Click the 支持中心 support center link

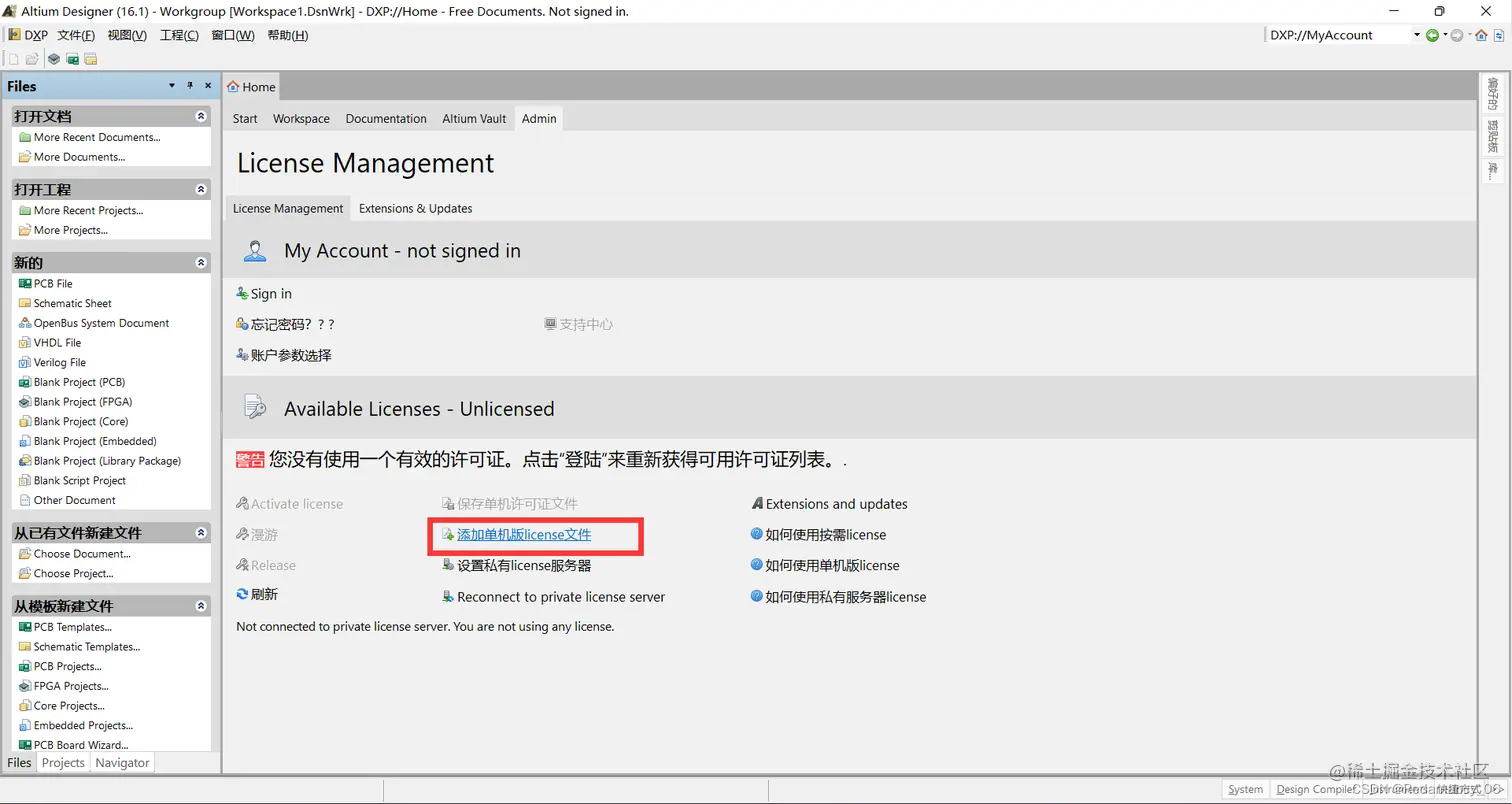(x=578, y=324)
